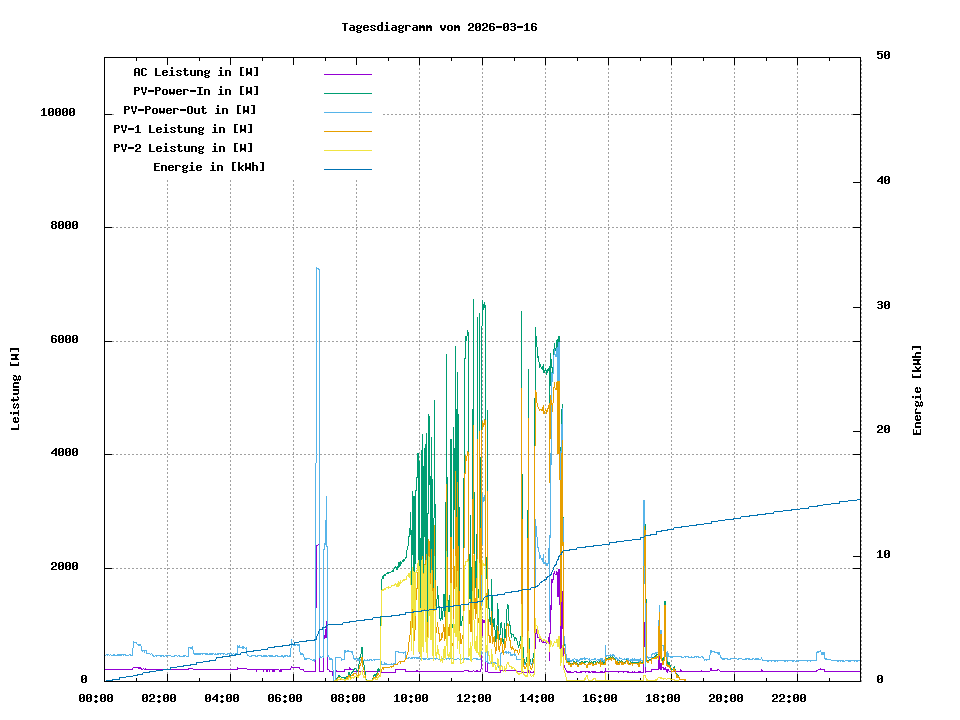Click the Energie in [kWh] legend label
This screenshot has height=720, width=960.
pyautogui.click(x=209, y=167)
